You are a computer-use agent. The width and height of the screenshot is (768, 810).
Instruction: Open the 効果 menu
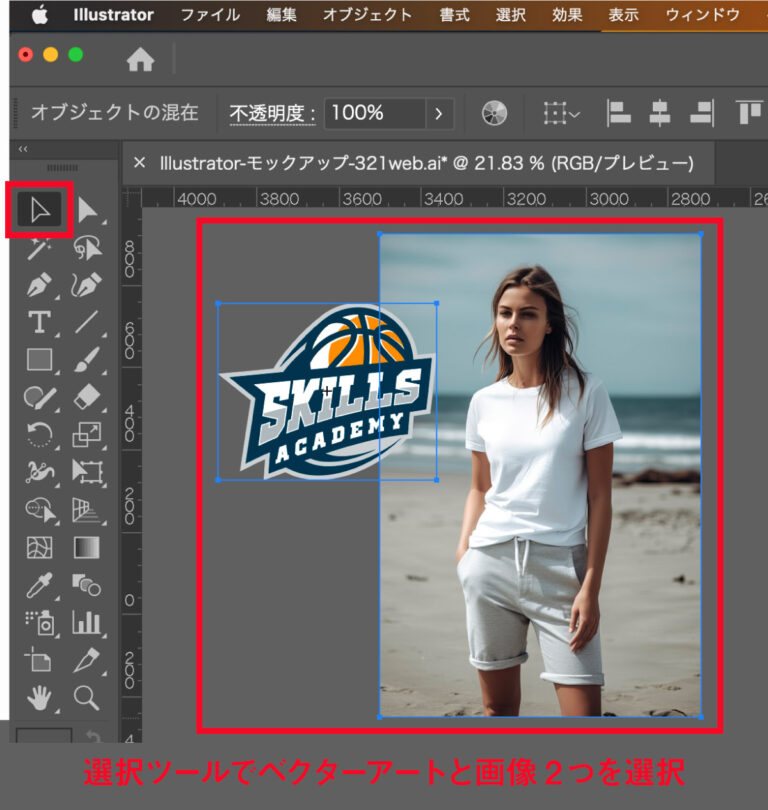click(567, 15)
